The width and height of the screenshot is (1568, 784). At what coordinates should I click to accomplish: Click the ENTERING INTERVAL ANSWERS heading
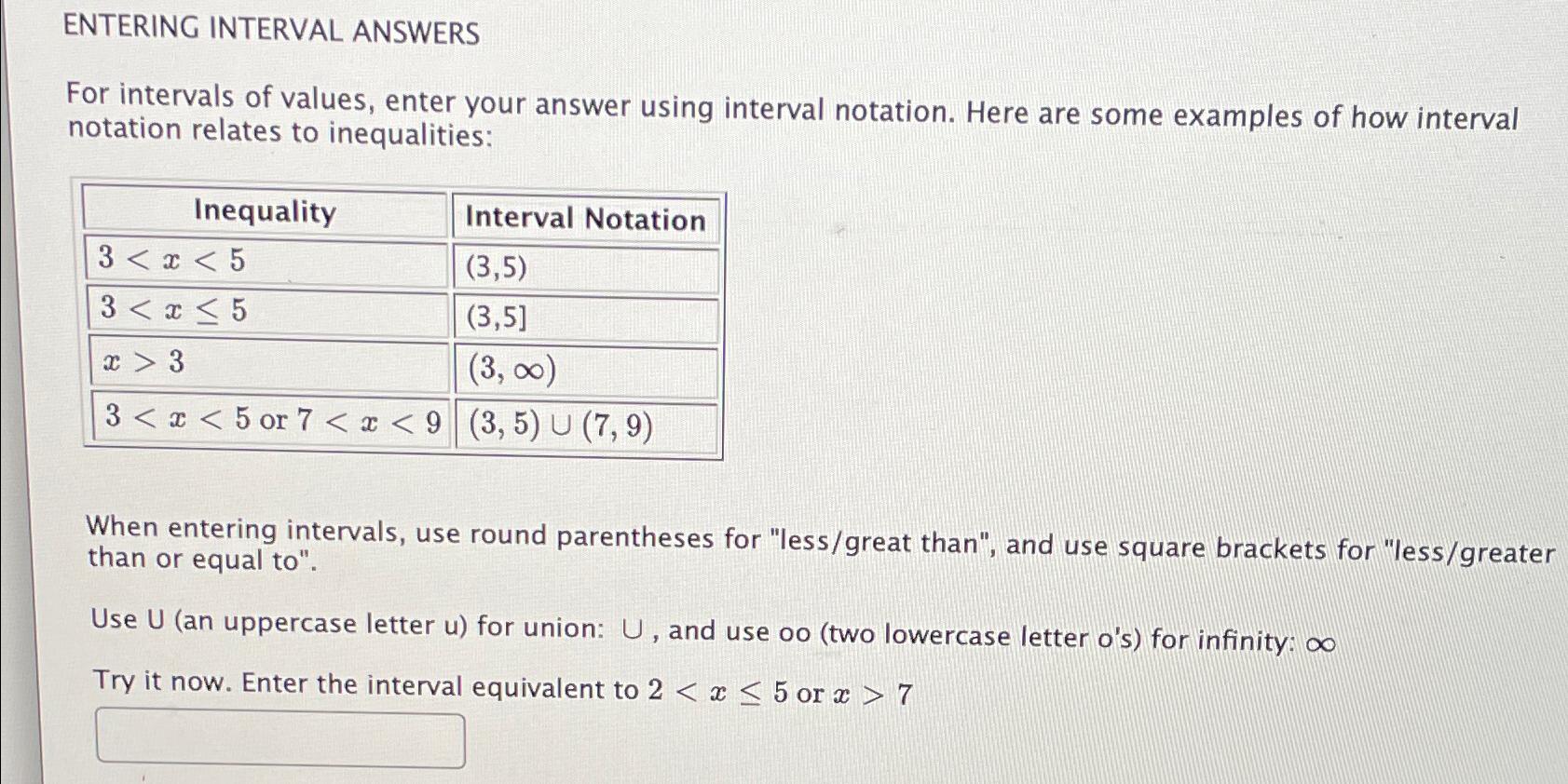[x=270, y=31]
